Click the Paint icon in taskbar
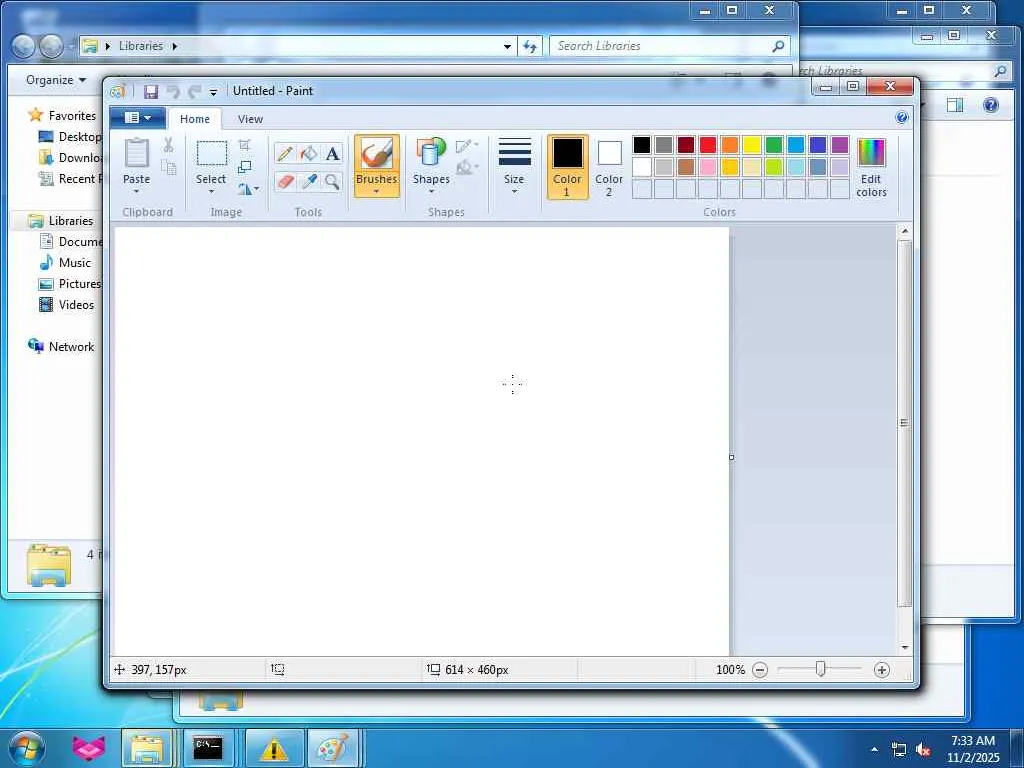The width and height of the screenshot is (1024, 768). tap(333, 748)
